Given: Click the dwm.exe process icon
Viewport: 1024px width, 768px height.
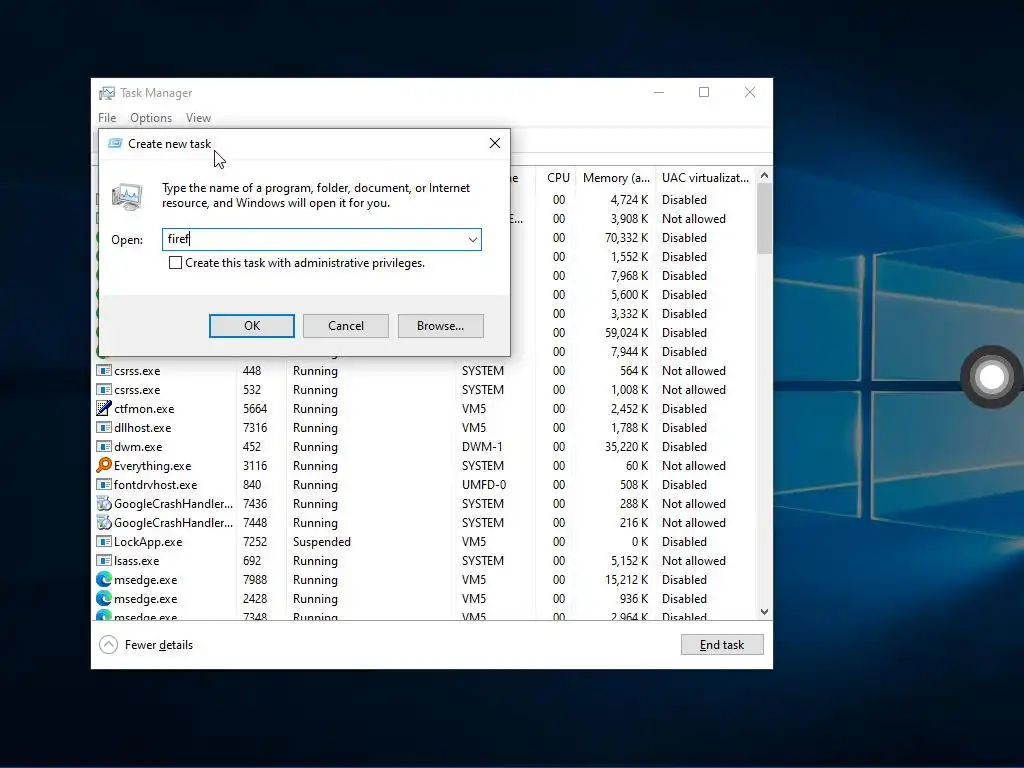Looking at the screenshot, I should (x=104, y=447).
